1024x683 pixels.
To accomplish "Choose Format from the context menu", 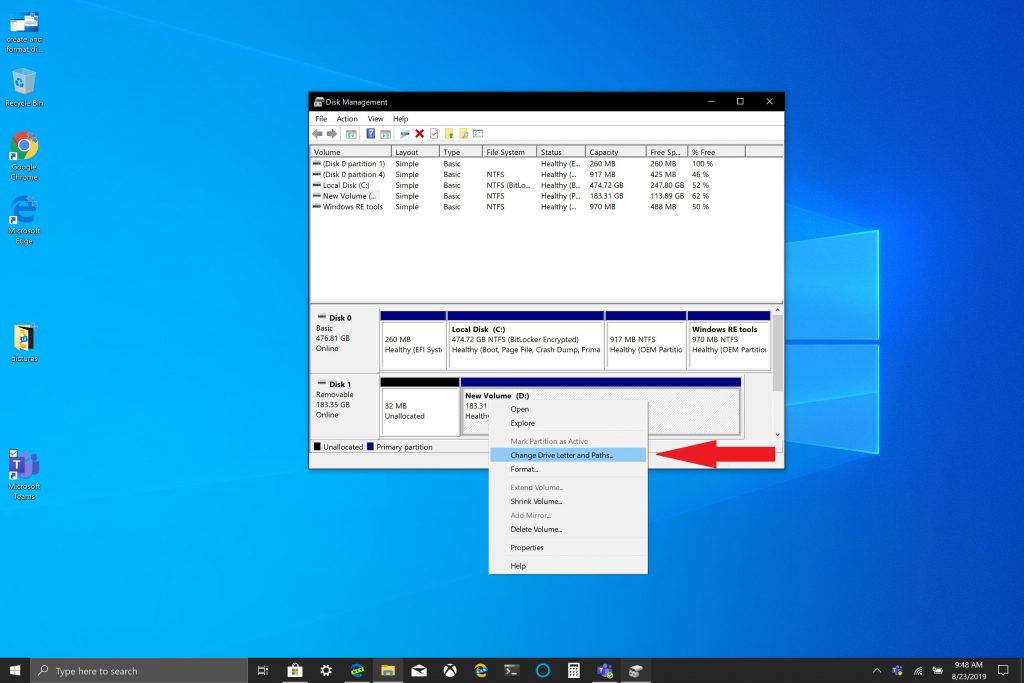I will point(524,469).
